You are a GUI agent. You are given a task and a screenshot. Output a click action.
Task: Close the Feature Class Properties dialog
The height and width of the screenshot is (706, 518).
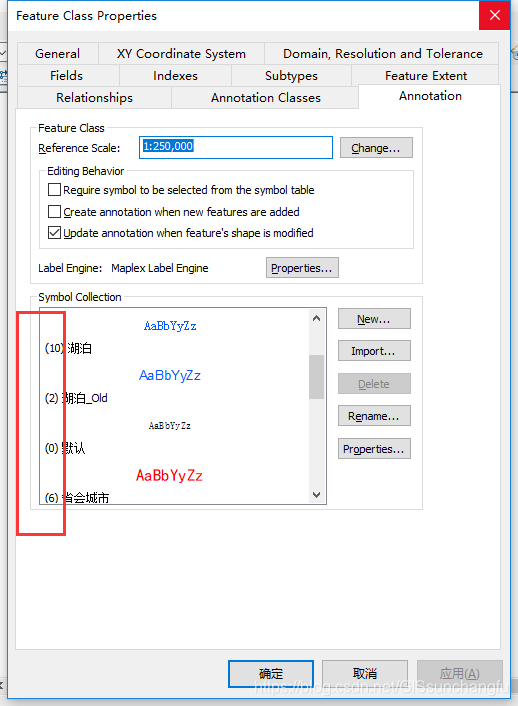click(x=495, y=15)
